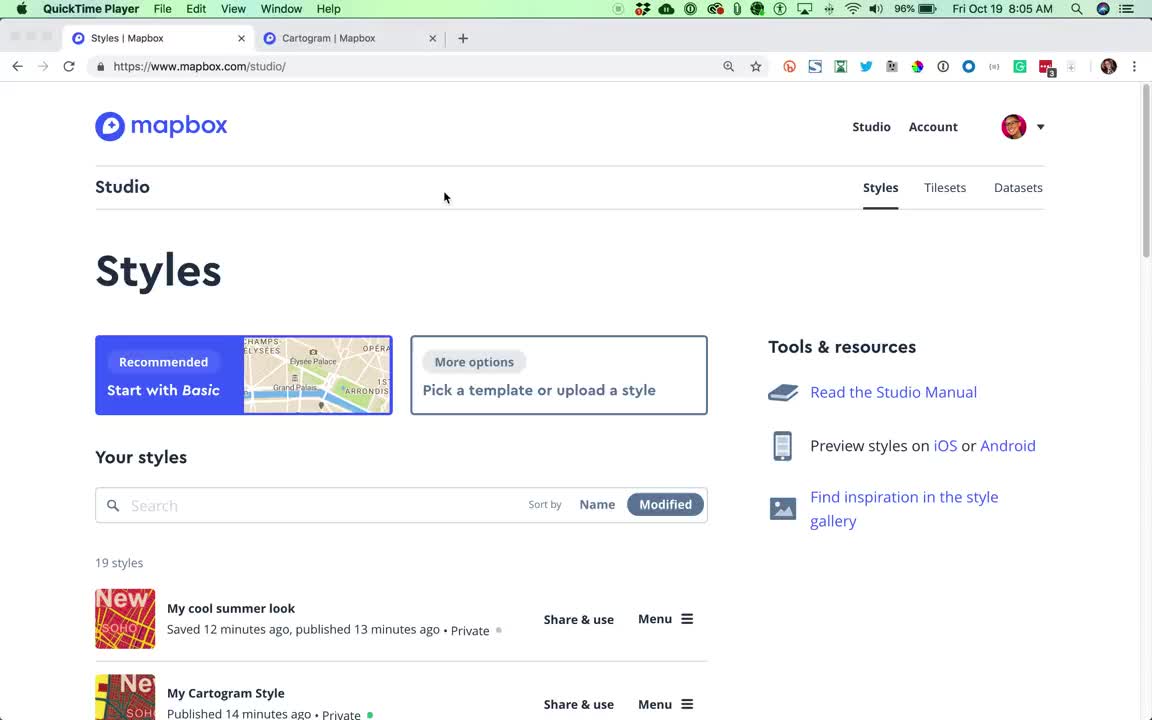
Task: Switch to the Tilesets tab
Action: [x=945, y=187]
